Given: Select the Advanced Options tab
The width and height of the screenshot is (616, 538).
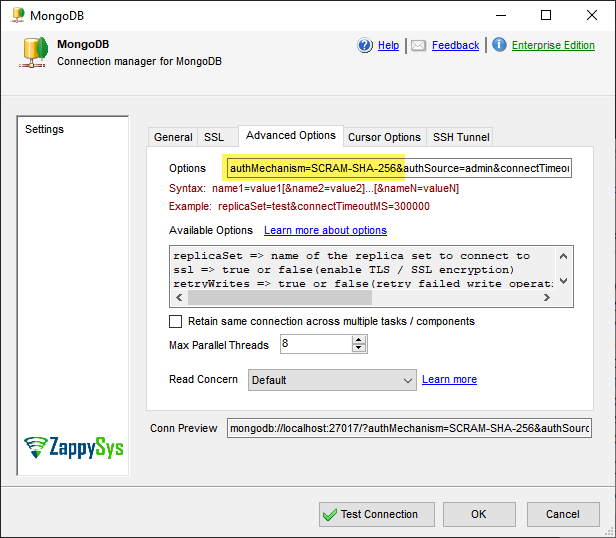Looking at the screenshot, I should point(291,136).
